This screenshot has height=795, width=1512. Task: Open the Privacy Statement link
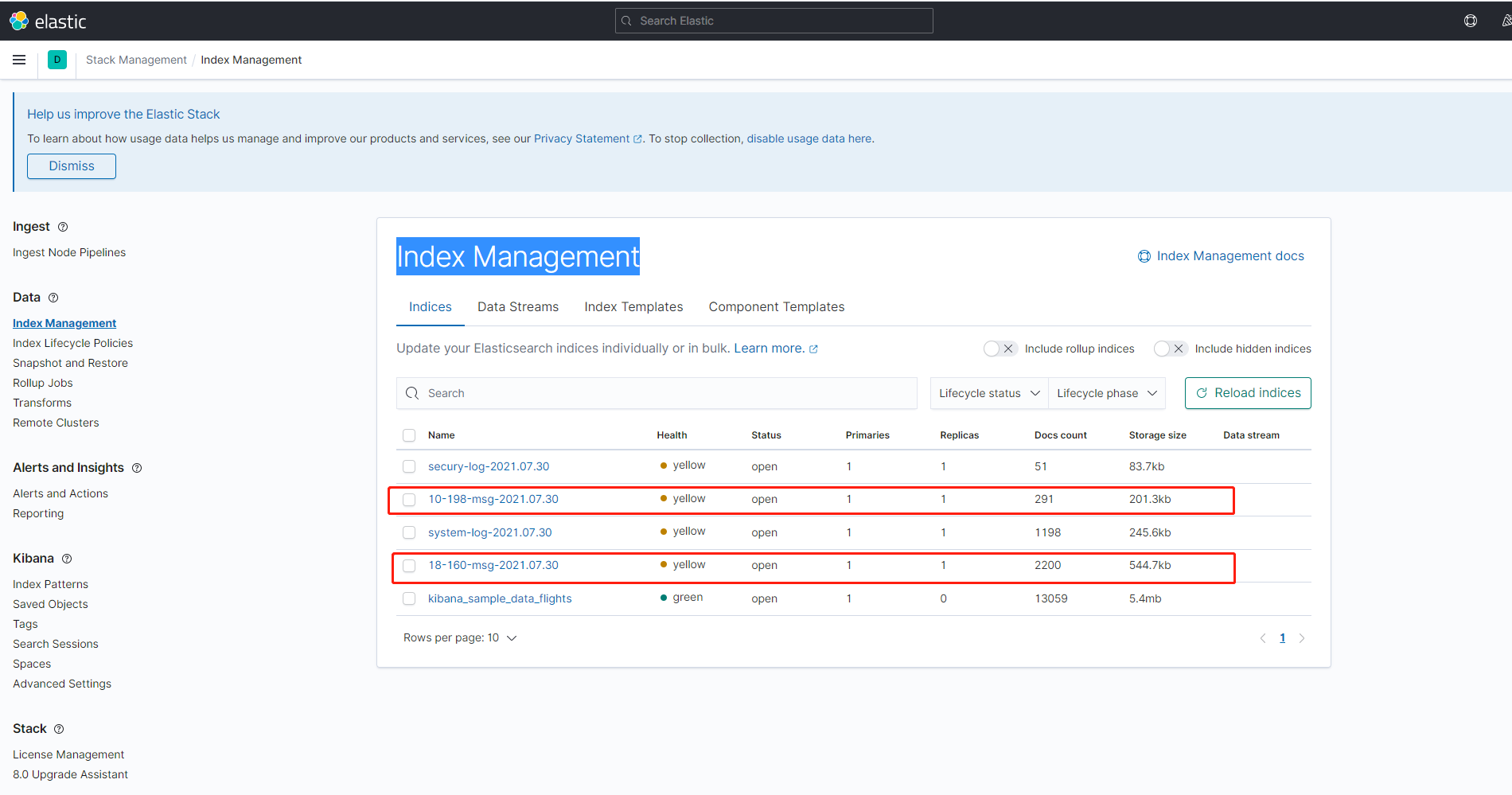(587, 138)
